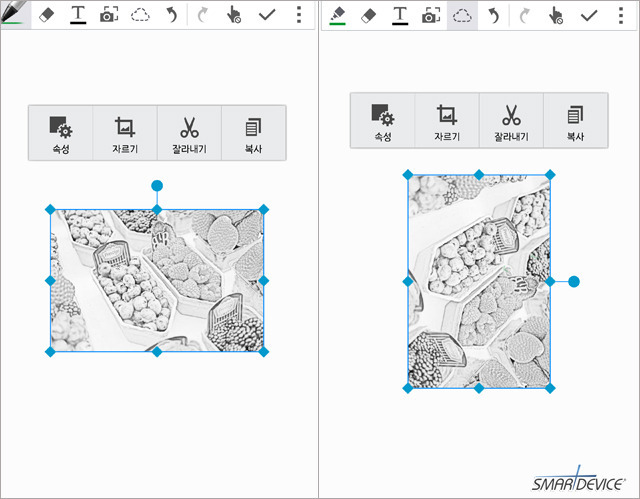The height and width of the screenshot is (499, 640).
Task: Click left-middle resize handle of left image
Action: 50,281
